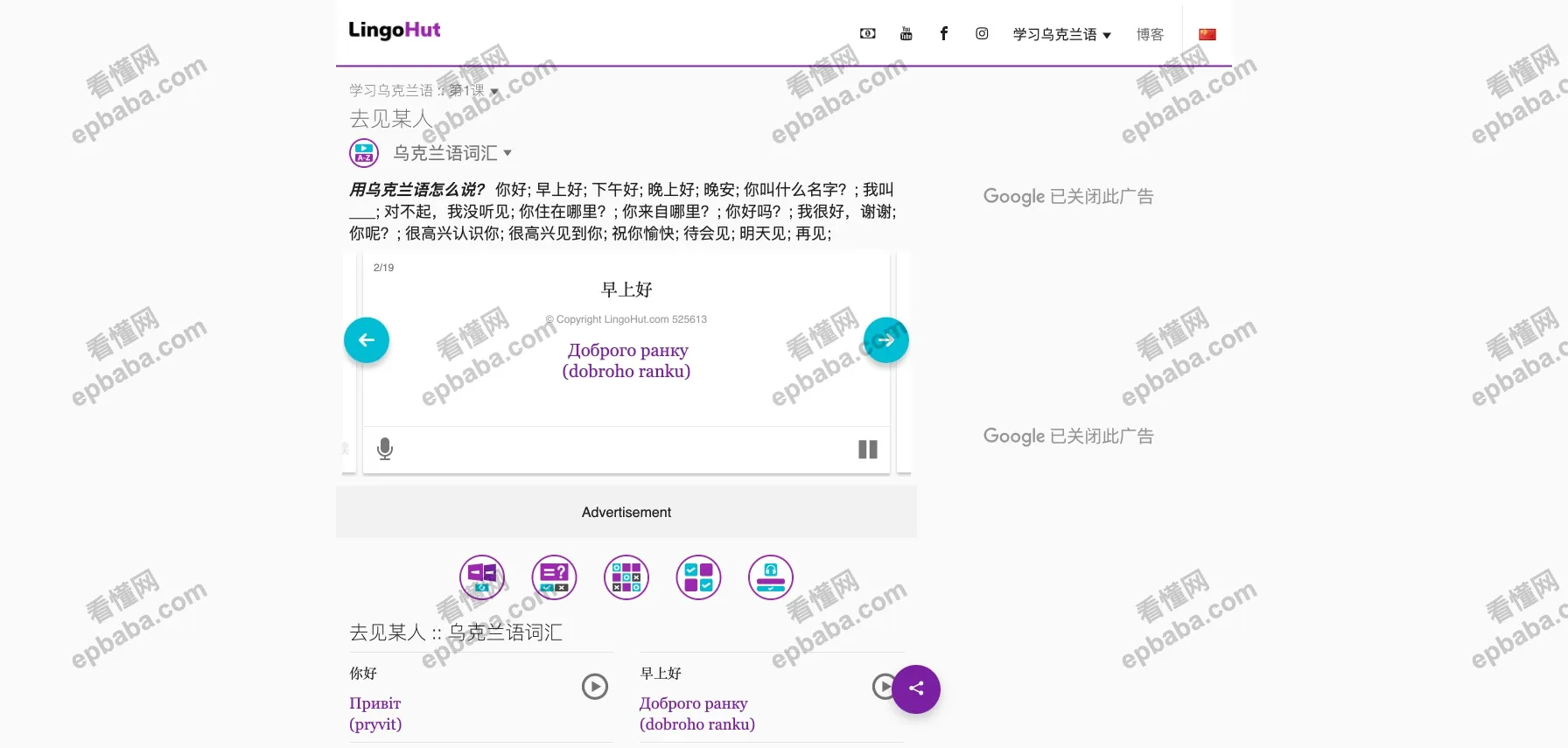Open the money donation icon in header

click(x=867, y=34)
